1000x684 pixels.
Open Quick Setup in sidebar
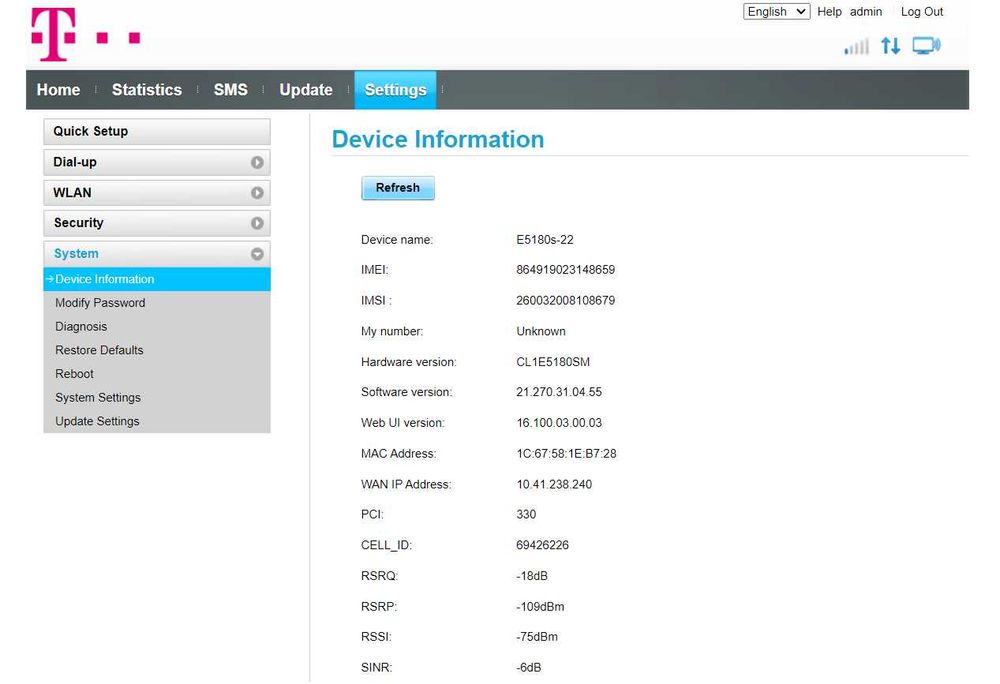click(x=157, y=131)
